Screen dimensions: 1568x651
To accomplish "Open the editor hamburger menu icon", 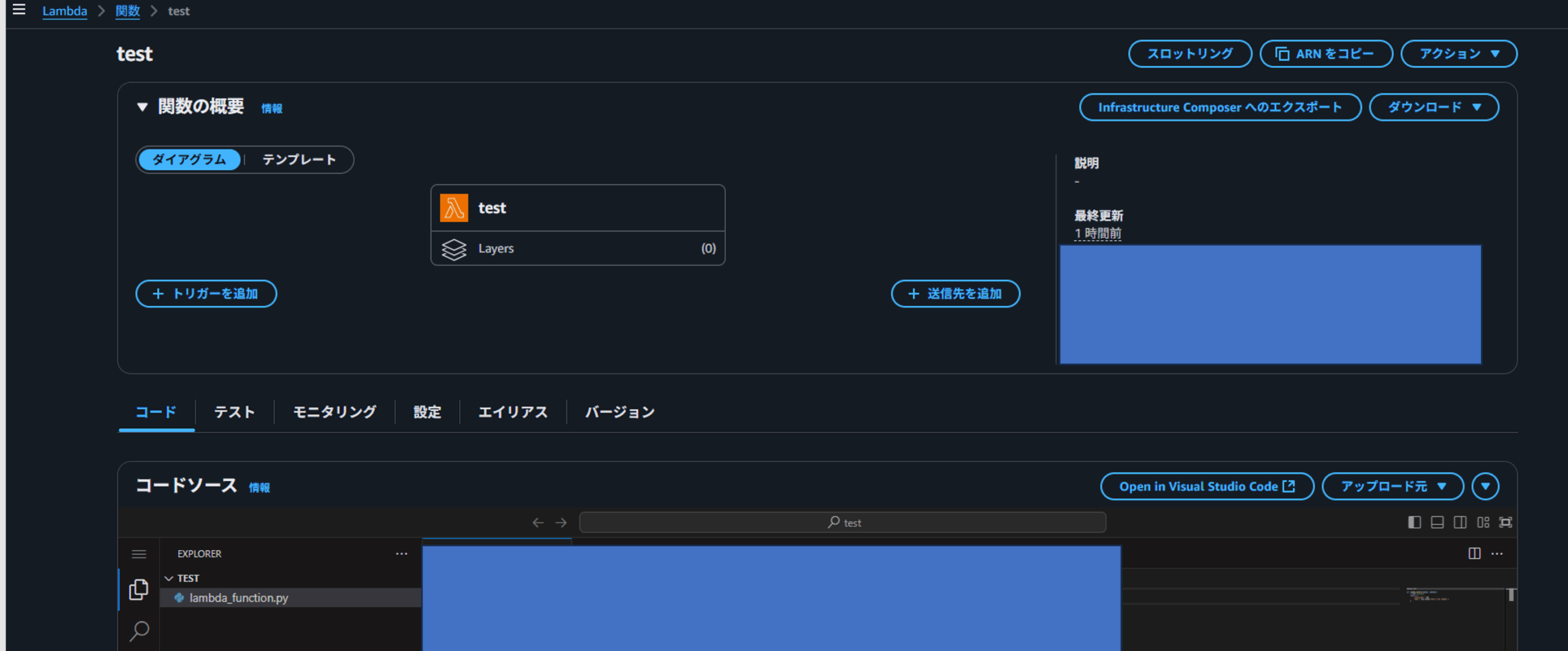I will click(139, 554).
